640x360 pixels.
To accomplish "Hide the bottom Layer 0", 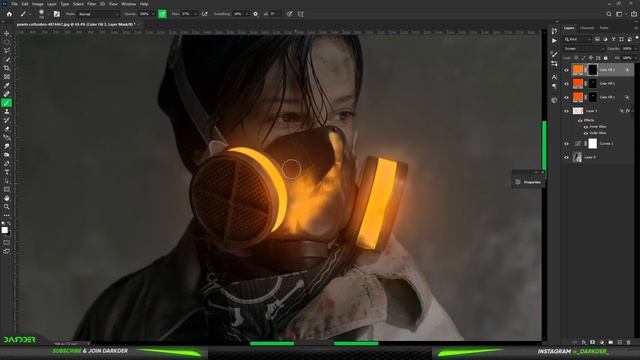I will pyautogui.click(x=566, y=157).
